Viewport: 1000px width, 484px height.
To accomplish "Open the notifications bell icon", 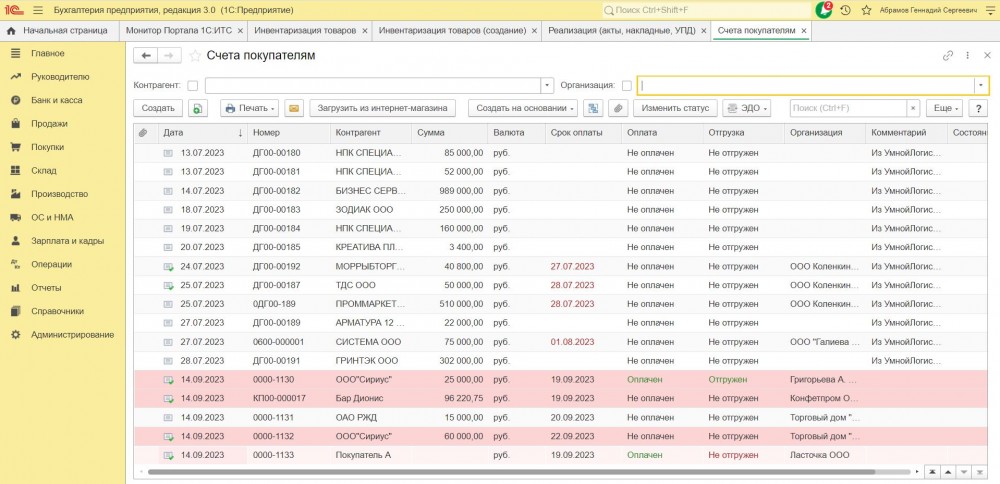I will (824, 10).
